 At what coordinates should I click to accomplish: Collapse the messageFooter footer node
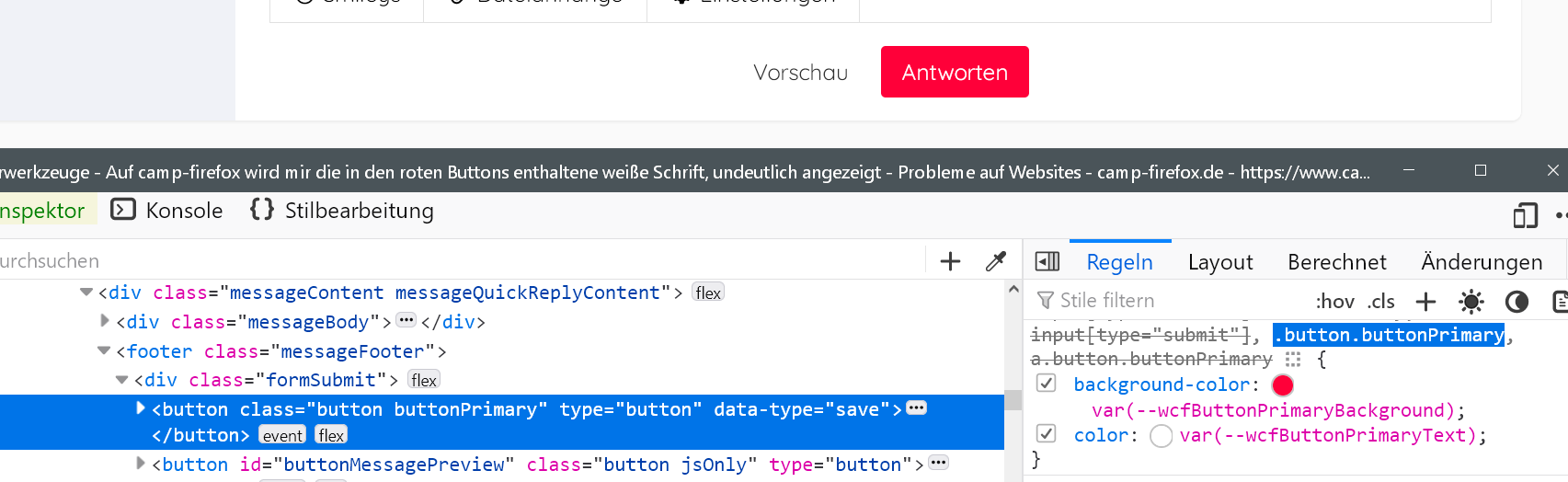(104, 350)
